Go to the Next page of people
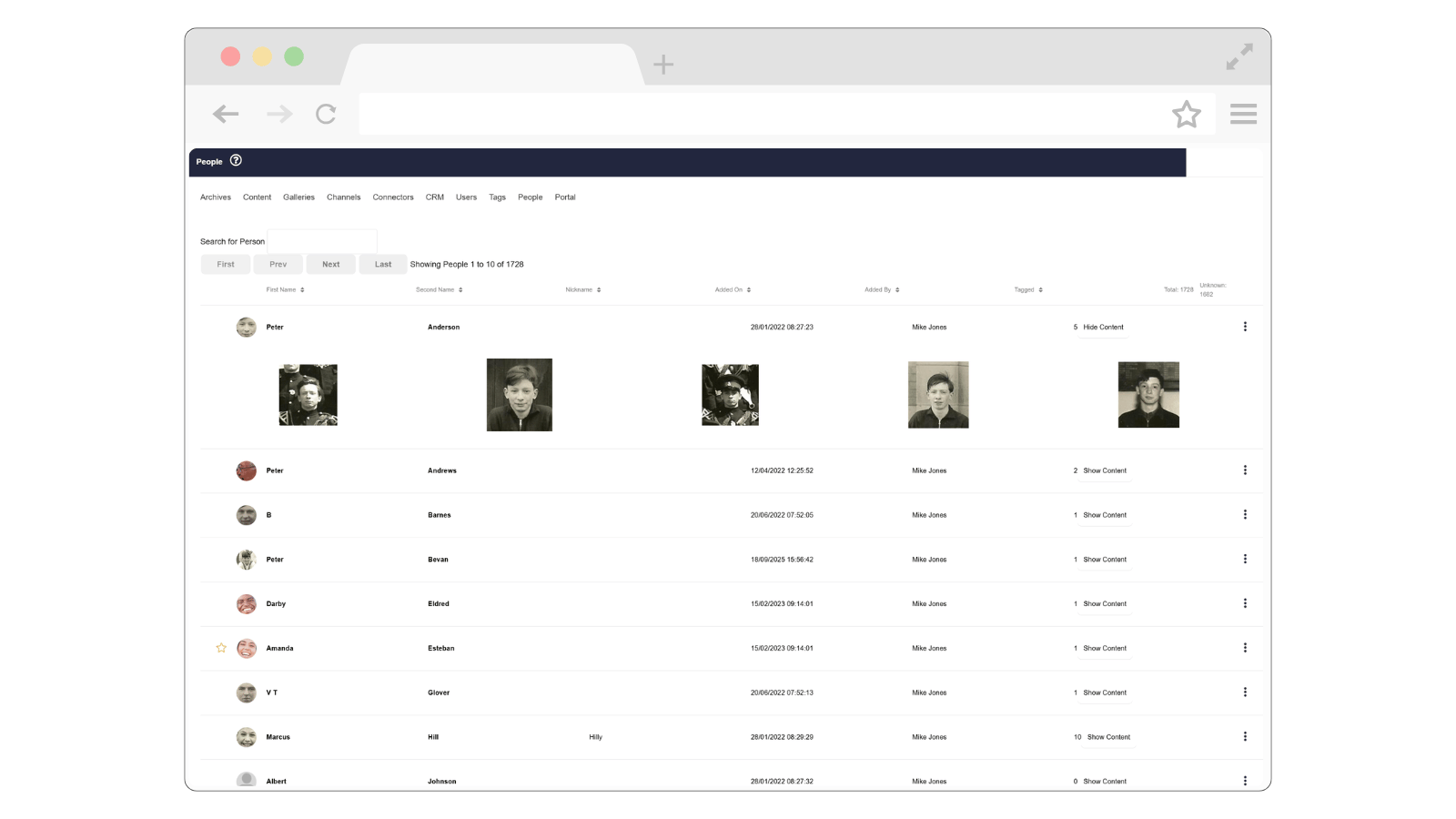The height and width of the screenshot is (819, 1456). tap(330, 264)
